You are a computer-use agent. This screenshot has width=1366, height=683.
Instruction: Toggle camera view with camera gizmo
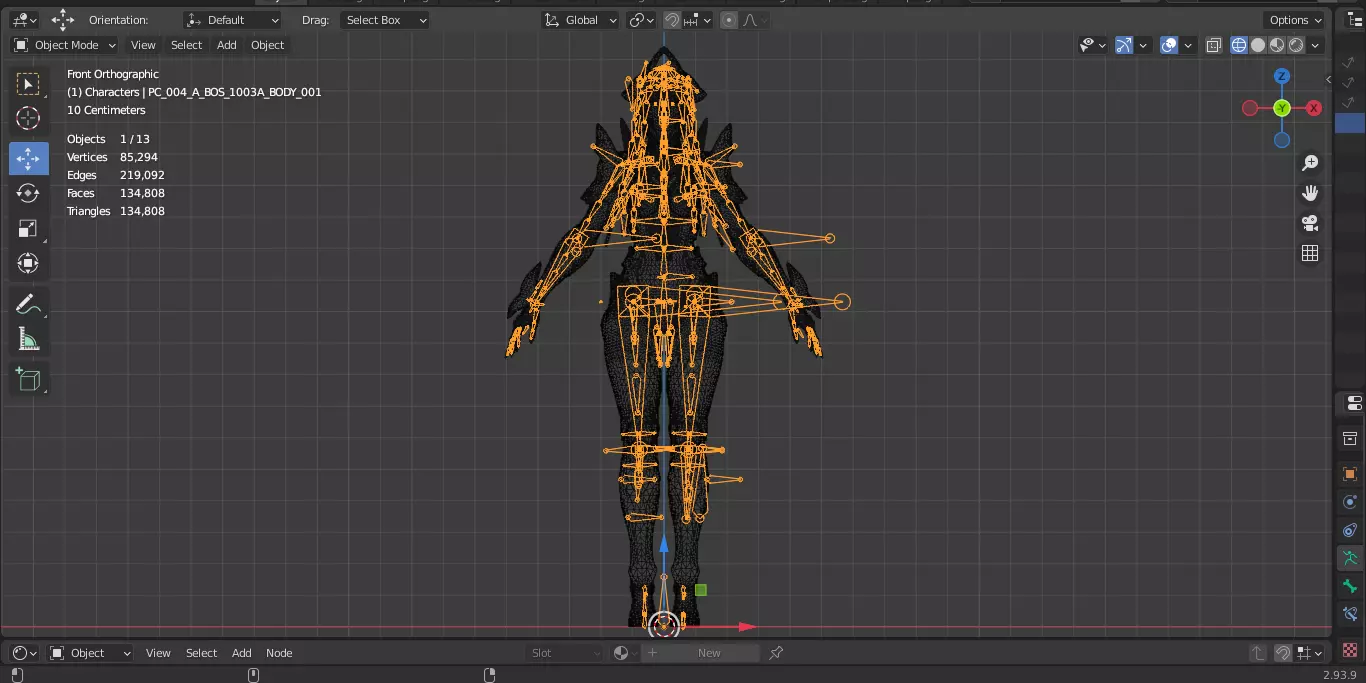(x=1310, y=223)
